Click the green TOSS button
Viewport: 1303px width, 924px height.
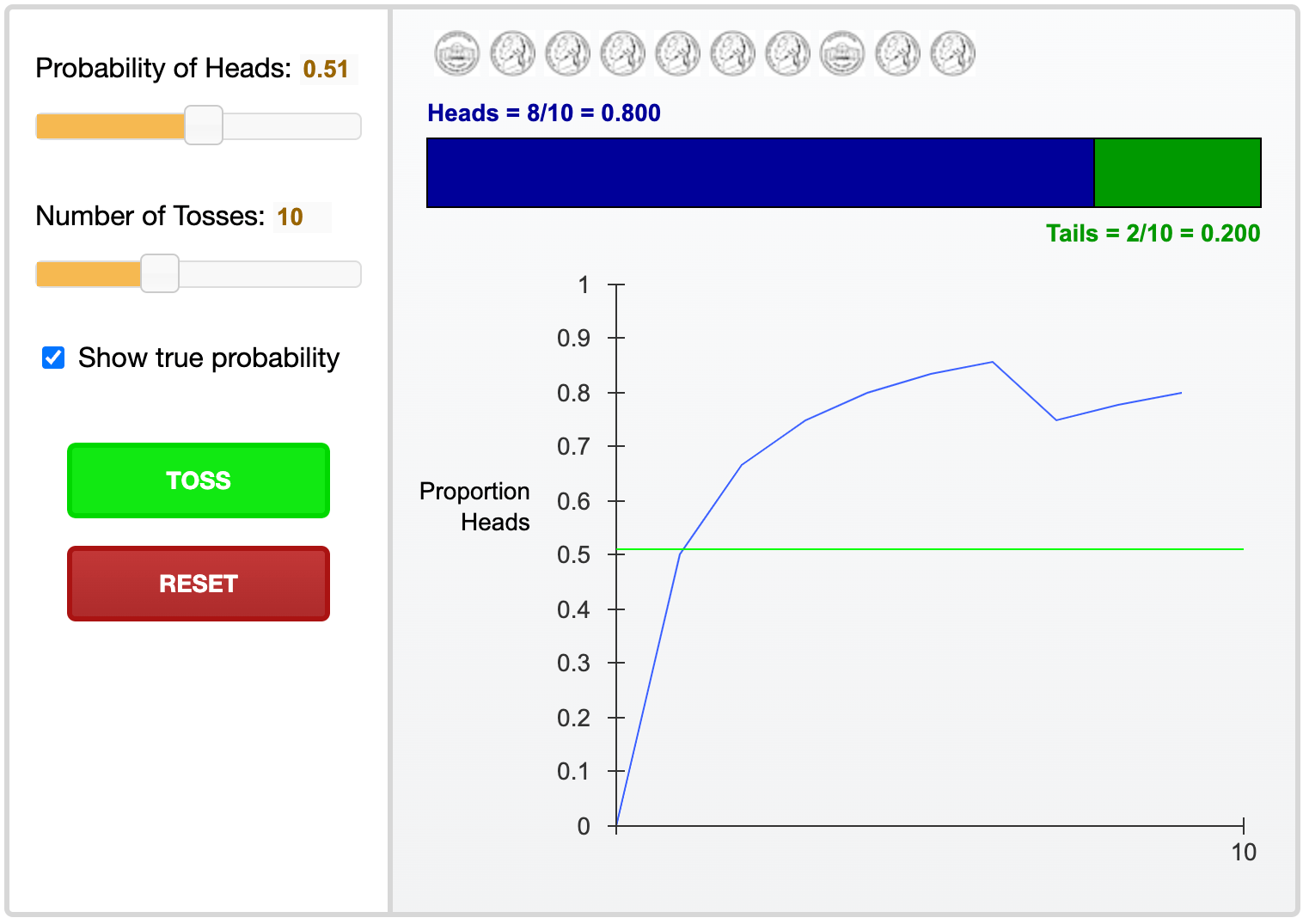click(x=199, y=480)
